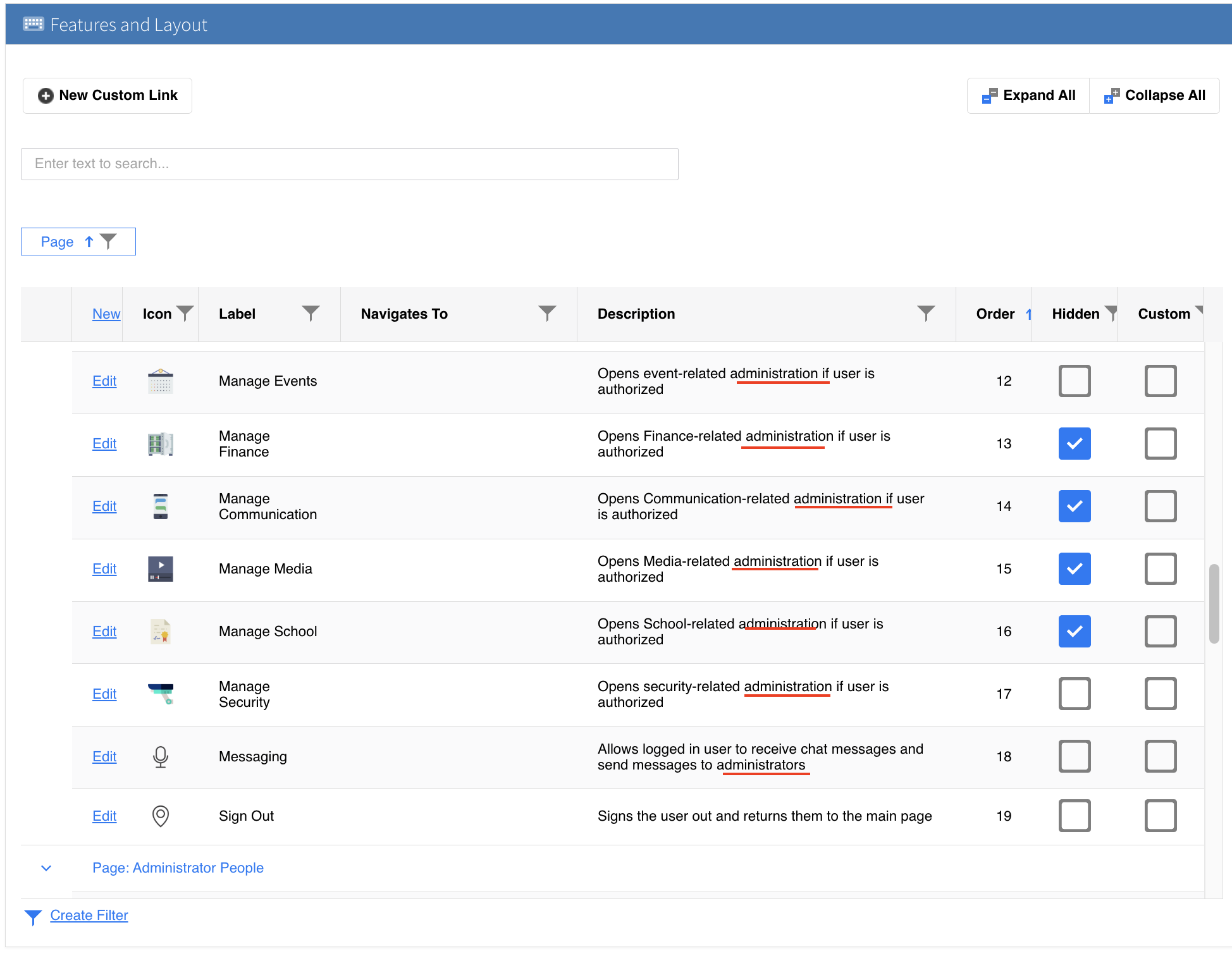1232x975 pixels.
Task: Edit the Sign Out row
Action: (104, 816)
